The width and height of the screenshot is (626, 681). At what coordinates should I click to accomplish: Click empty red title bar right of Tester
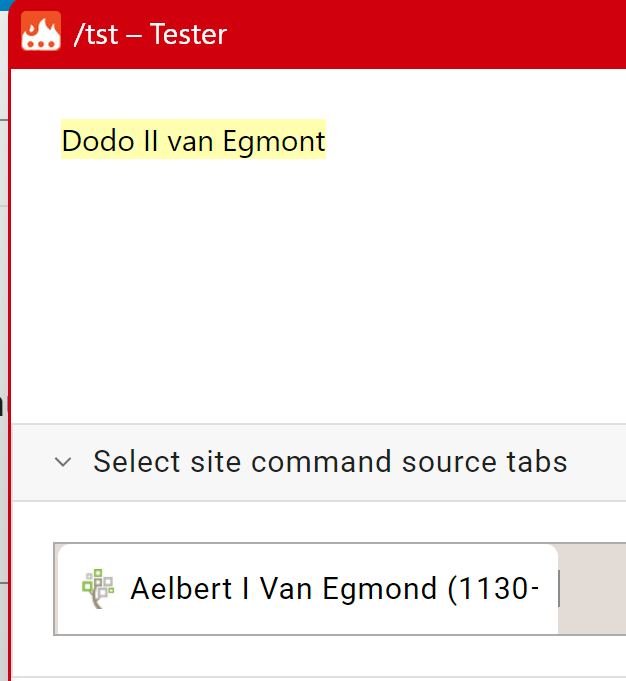click(x=426, y=34)
